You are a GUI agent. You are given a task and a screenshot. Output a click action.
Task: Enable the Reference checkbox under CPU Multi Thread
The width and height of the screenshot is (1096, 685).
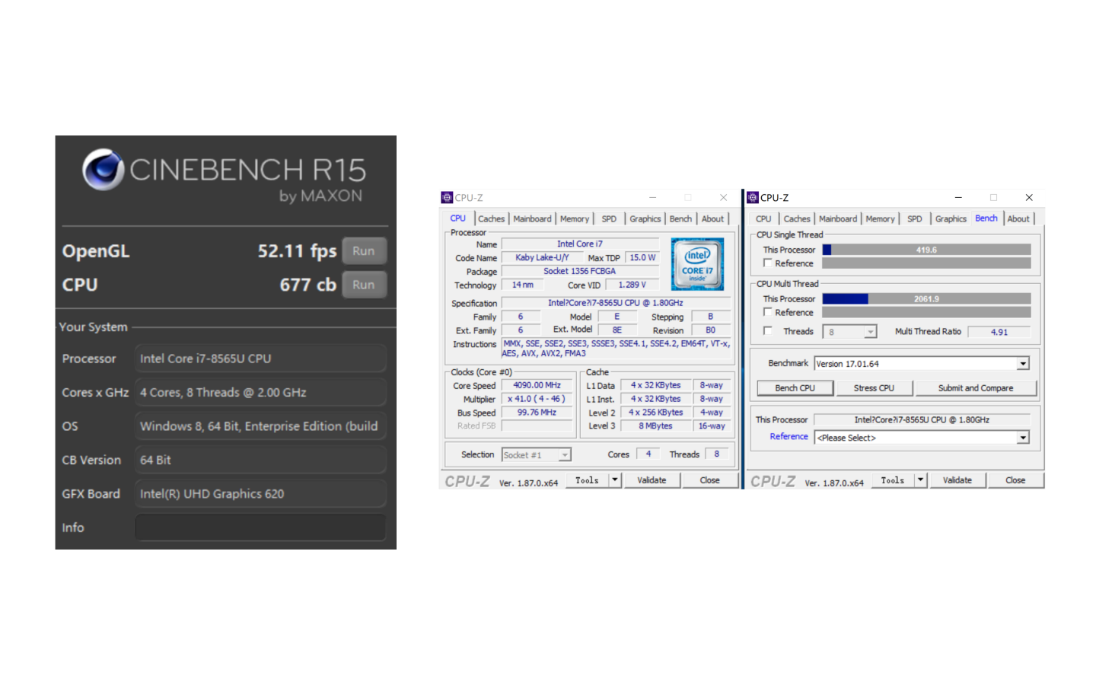pyautogui.click(x=768, y=312)
